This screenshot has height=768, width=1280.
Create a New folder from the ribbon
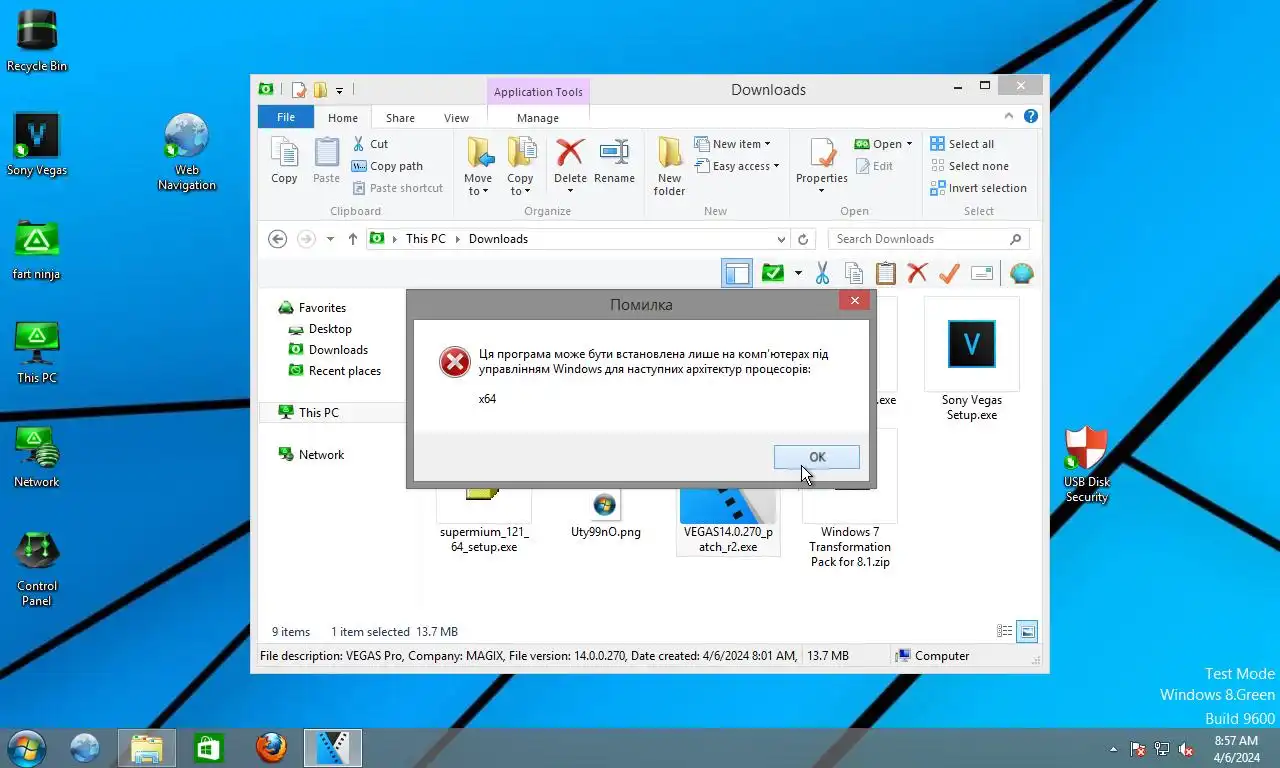pos(670,166)
